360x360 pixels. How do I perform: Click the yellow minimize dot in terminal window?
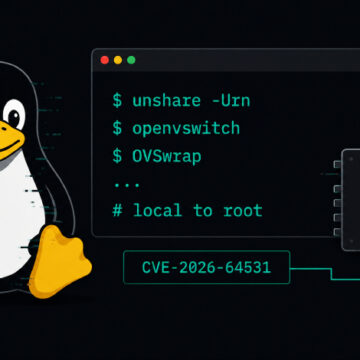[118, 60]
